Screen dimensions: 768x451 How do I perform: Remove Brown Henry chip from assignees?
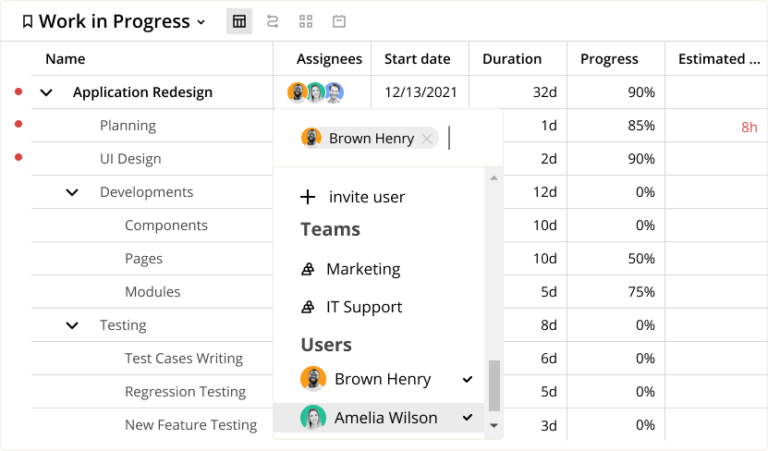[x=427, y=139]
